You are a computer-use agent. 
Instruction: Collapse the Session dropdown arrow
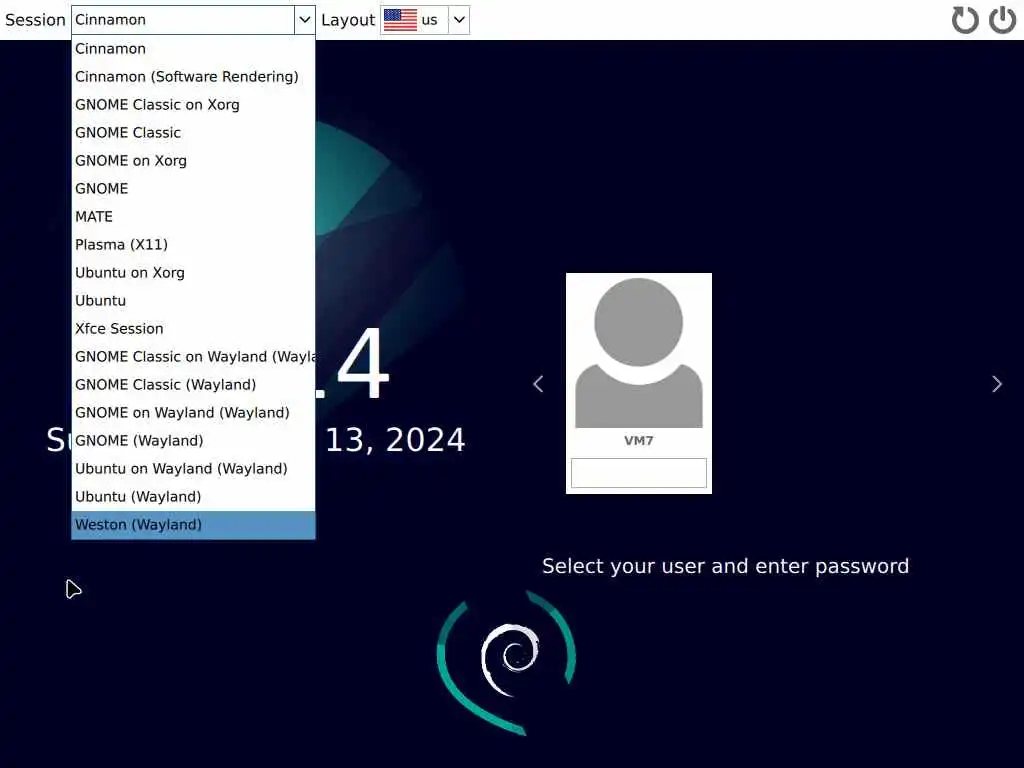pyautogui.click(x=304, y=20)
